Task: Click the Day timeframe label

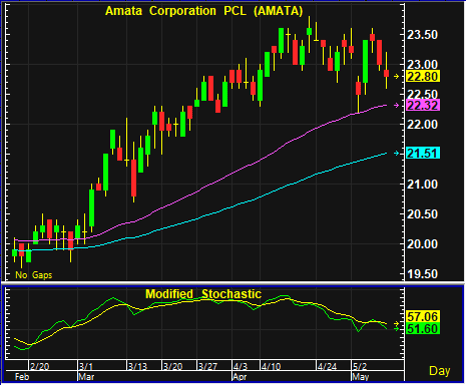Action: click(x=439, y=371)
